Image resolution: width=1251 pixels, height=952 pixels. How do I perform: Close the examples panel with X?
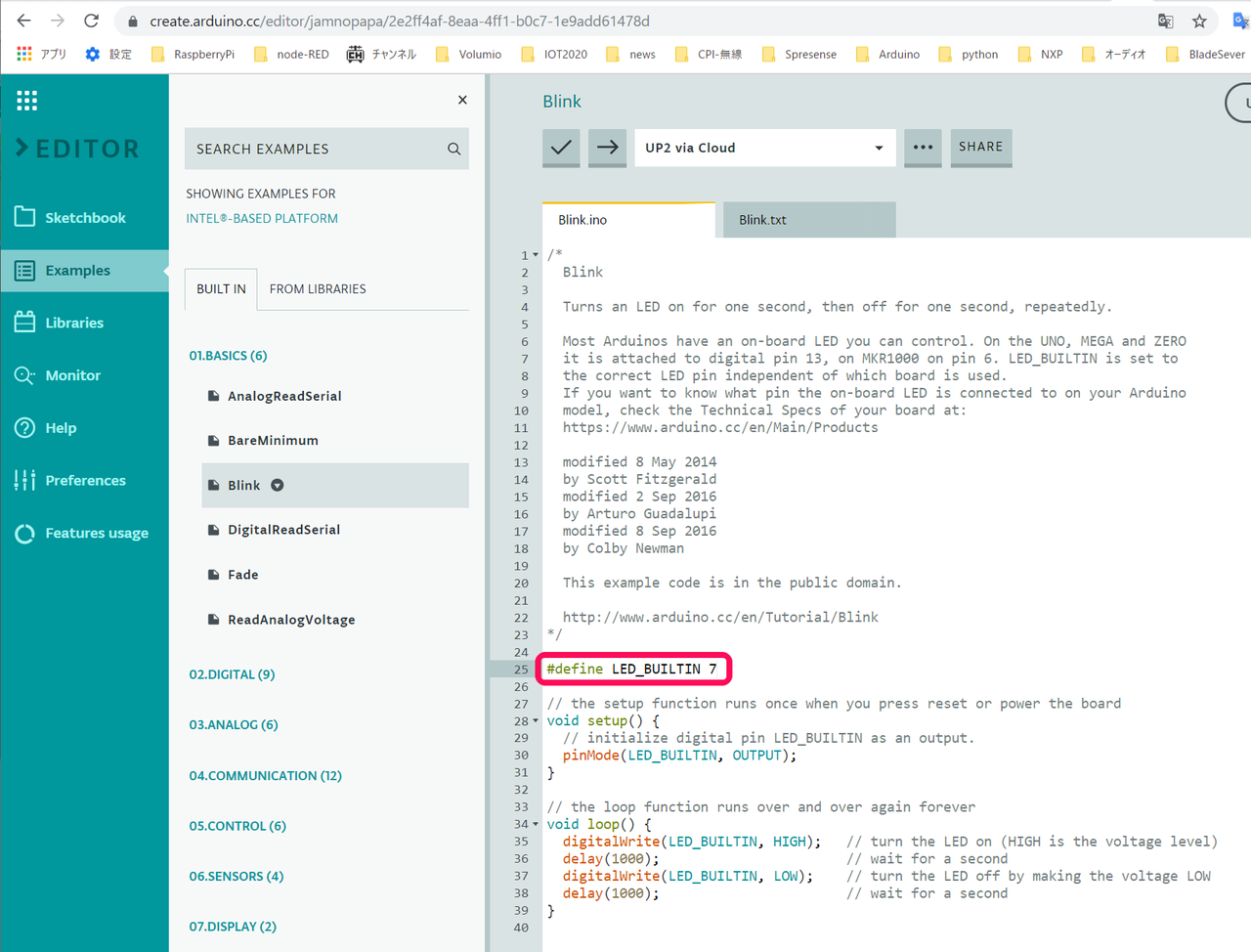click(x=462, y=100)
